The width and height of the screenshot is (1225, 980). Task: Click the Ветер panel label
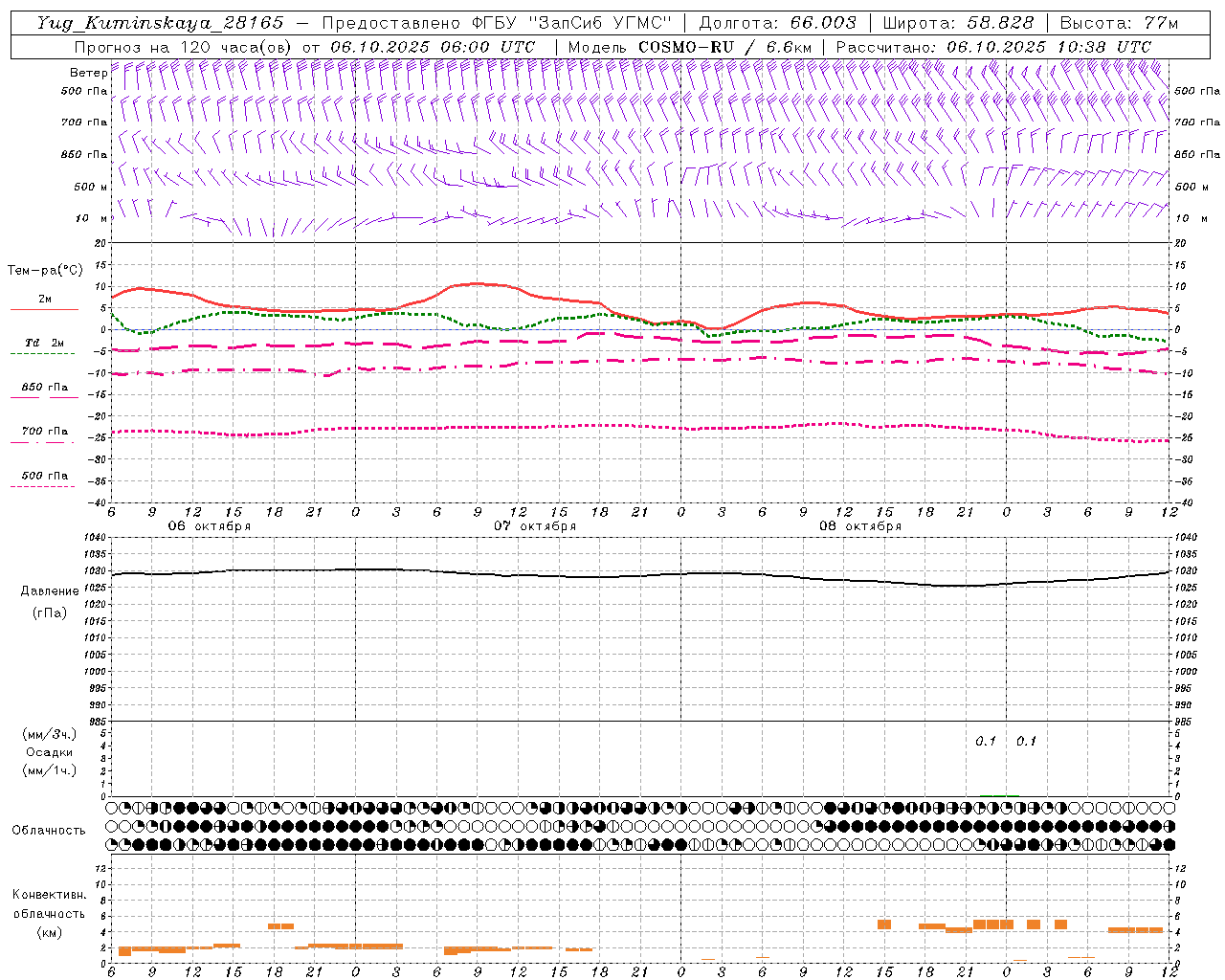coord(88,73)
